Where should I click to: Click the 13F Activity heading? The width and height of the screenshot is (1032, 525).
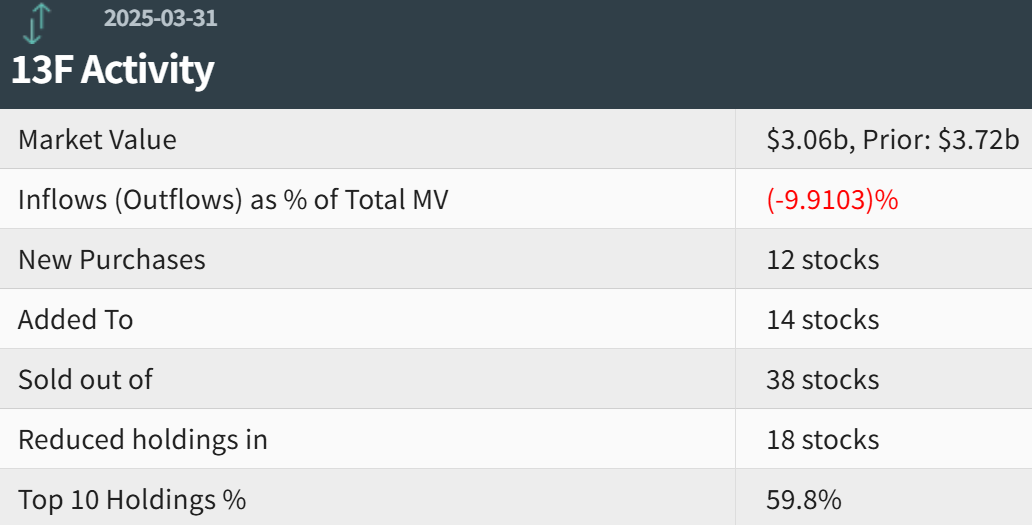click(x=113, y=70)
